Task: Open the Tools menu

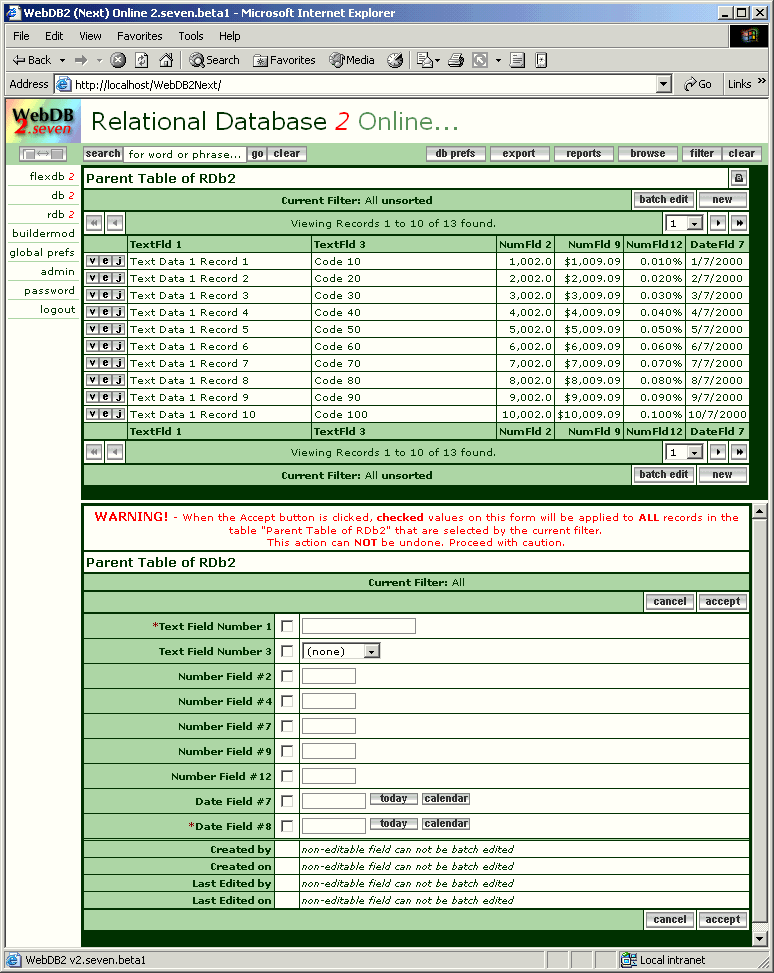Action: [191, 36]
